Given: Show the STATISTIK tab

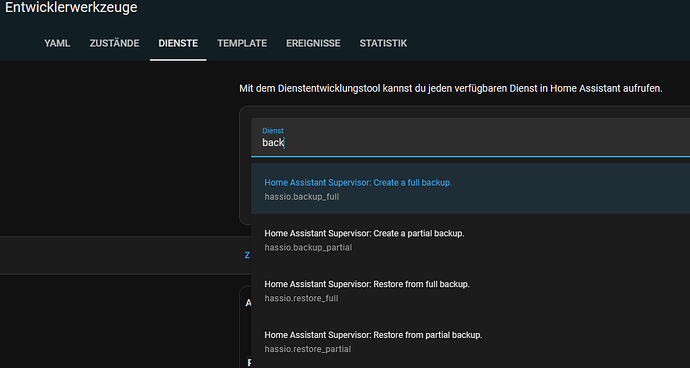Looking at the screenshot, I should 383,43.
